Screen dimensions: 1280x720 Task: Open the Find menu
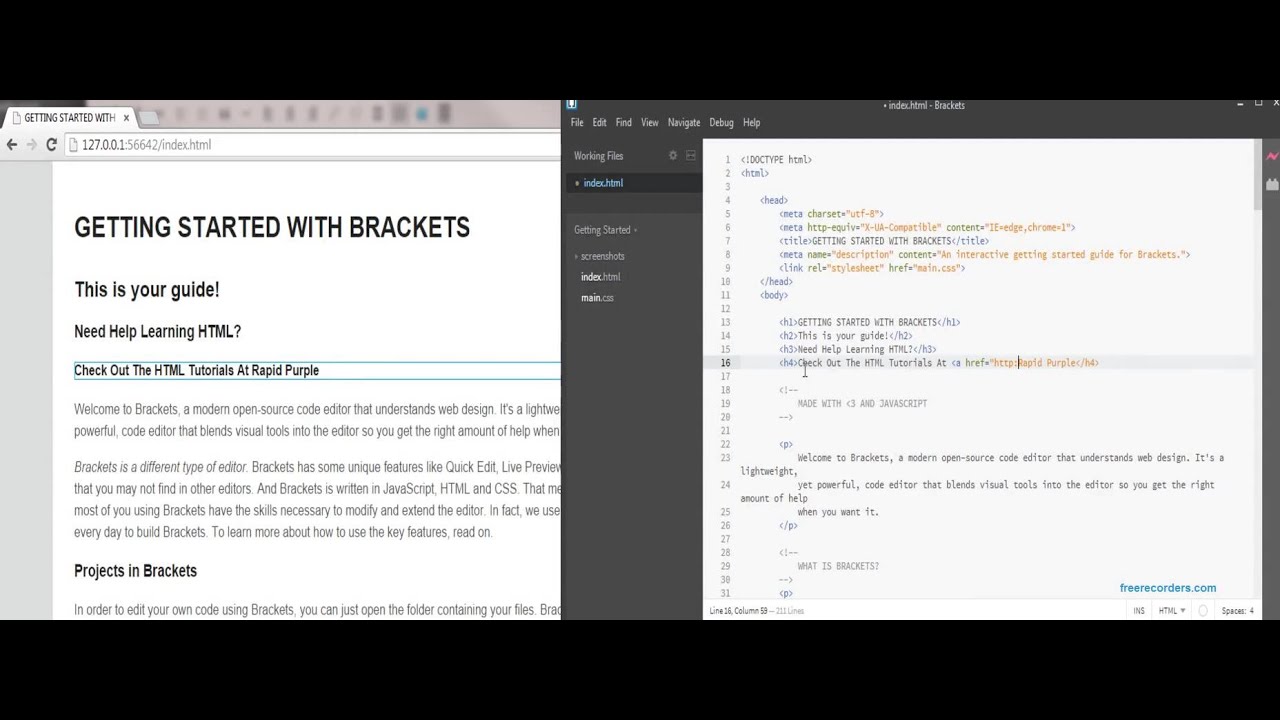(623, 123)
